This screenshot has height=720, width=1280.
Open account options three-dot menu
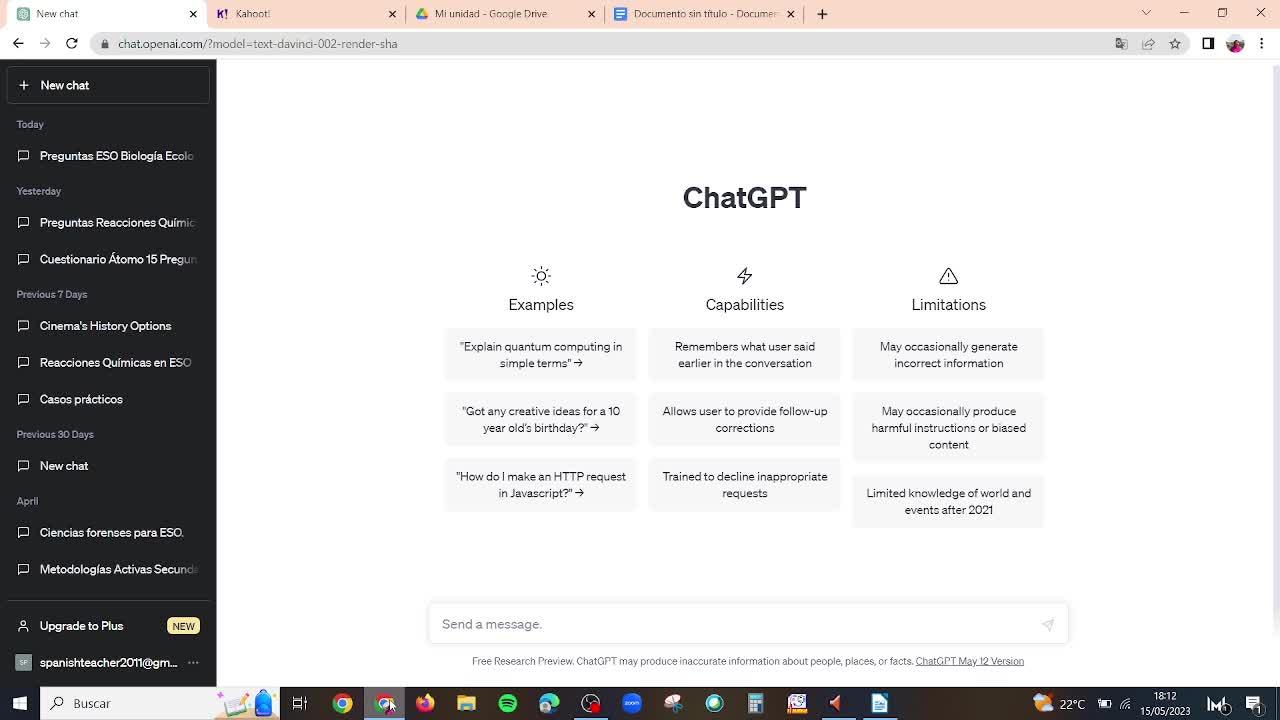point(193,662)
